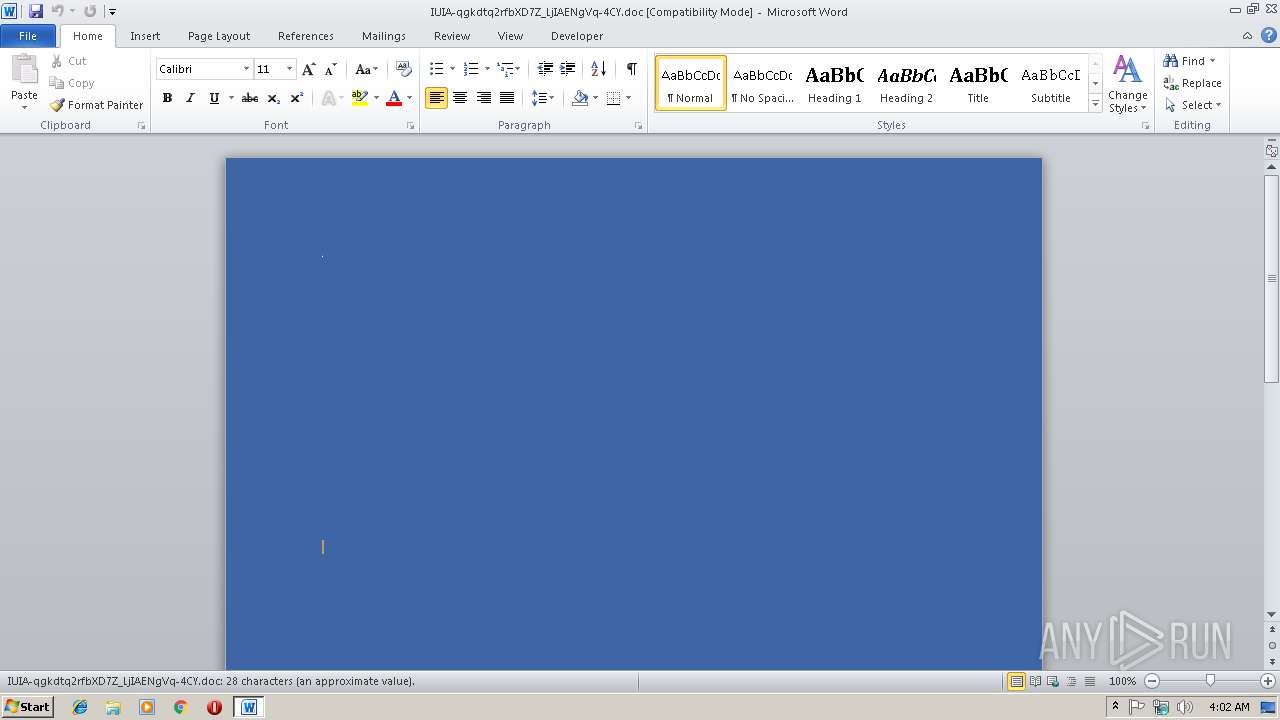The height and width of the screenshot is (720, 1280).
Task: Apply the No Spacing style
Action: coord(762,83)
